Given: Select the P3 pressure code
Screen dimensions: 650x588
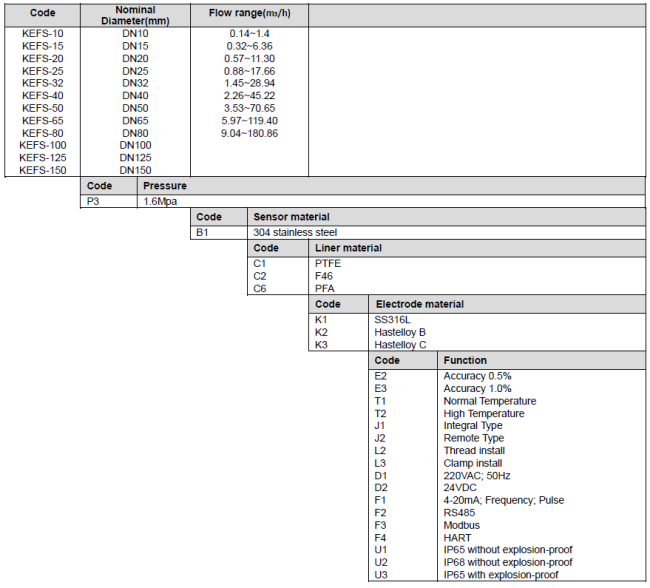Looking at the screenshot, I should 96,201.
